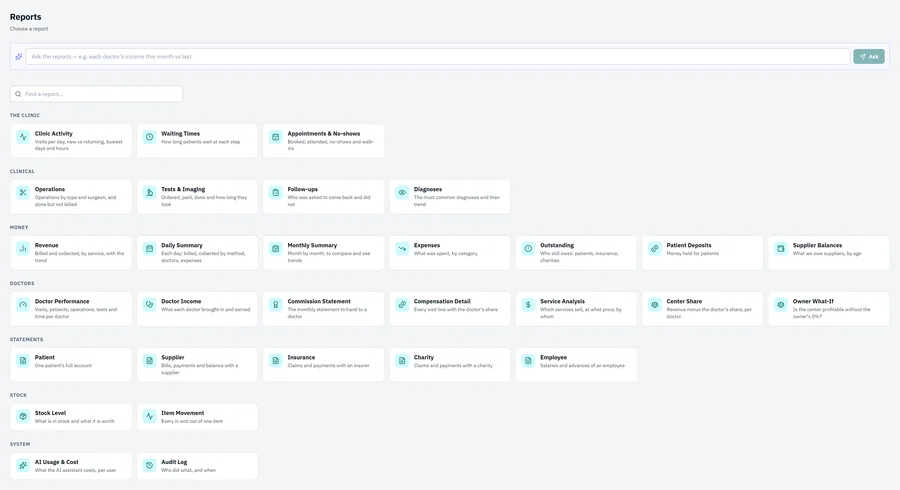900x490 pixels.
Task: Focus the 'Ask the reports' input field
Action: pos(437,56)
